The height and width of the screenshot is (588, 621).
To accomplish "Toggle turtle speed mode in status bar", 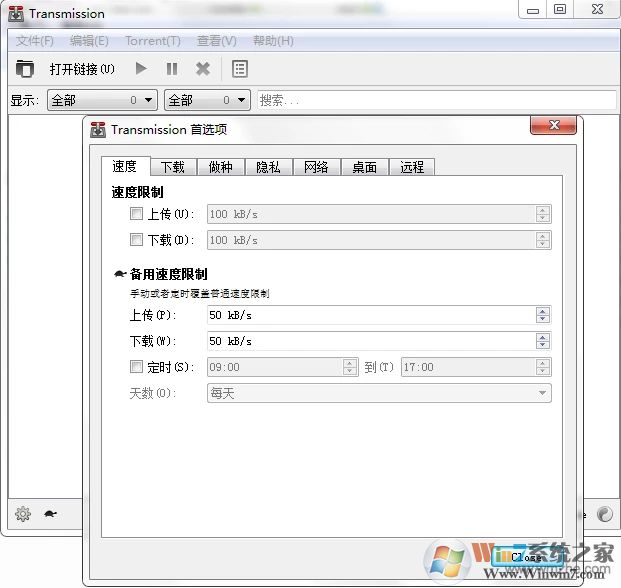I will 51,514.
